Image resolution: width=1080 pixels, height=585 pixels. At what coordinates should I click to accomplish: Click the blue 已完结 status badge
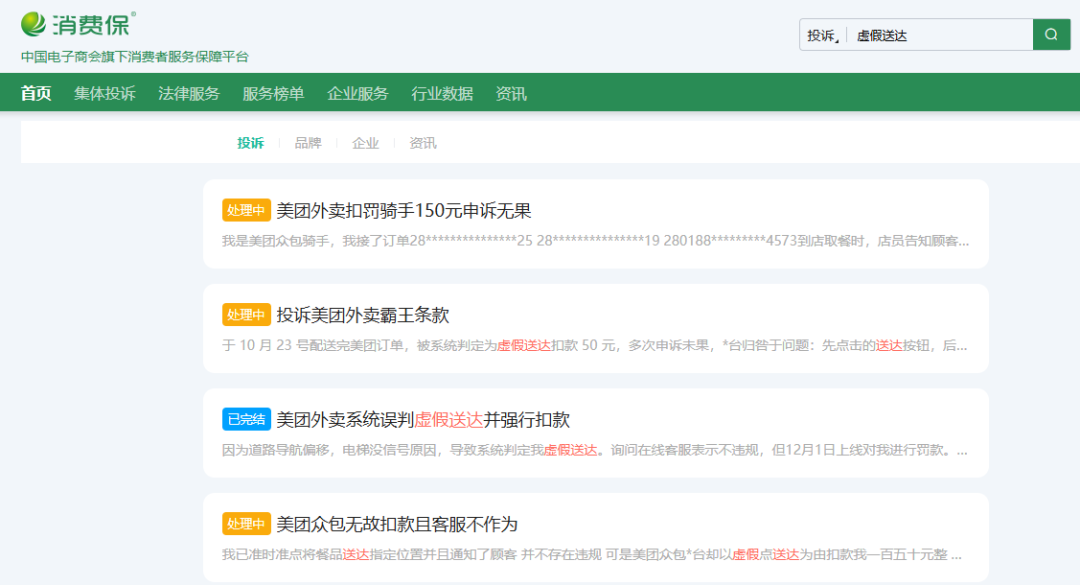point(246,419)
